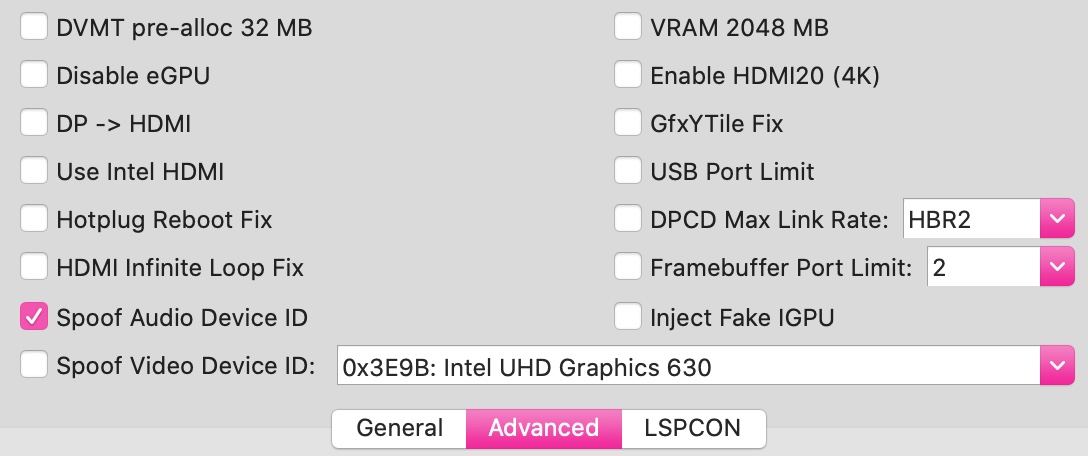Enable the DP -> HDMI option
Viewport: 1088px width, 456px height.
34,122
